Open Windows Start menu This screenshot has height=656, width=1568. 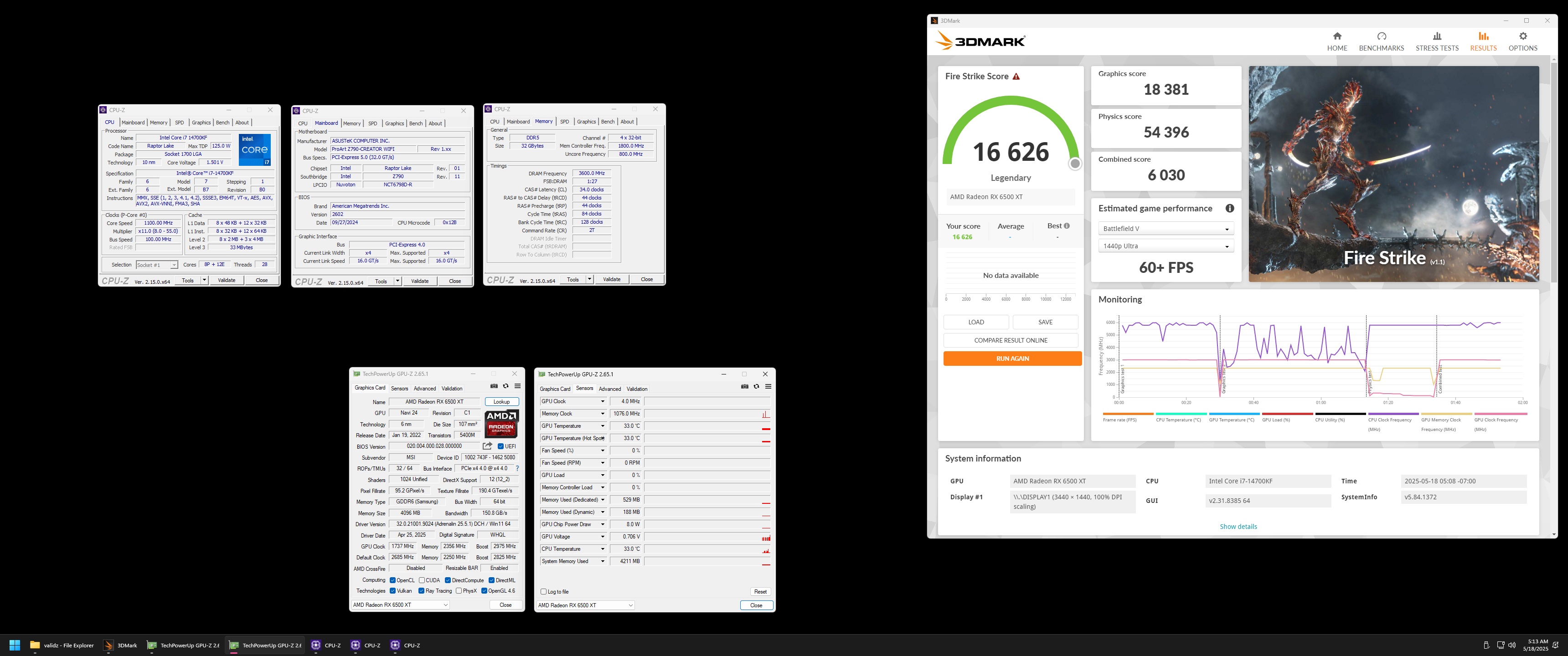coord(15,645)
